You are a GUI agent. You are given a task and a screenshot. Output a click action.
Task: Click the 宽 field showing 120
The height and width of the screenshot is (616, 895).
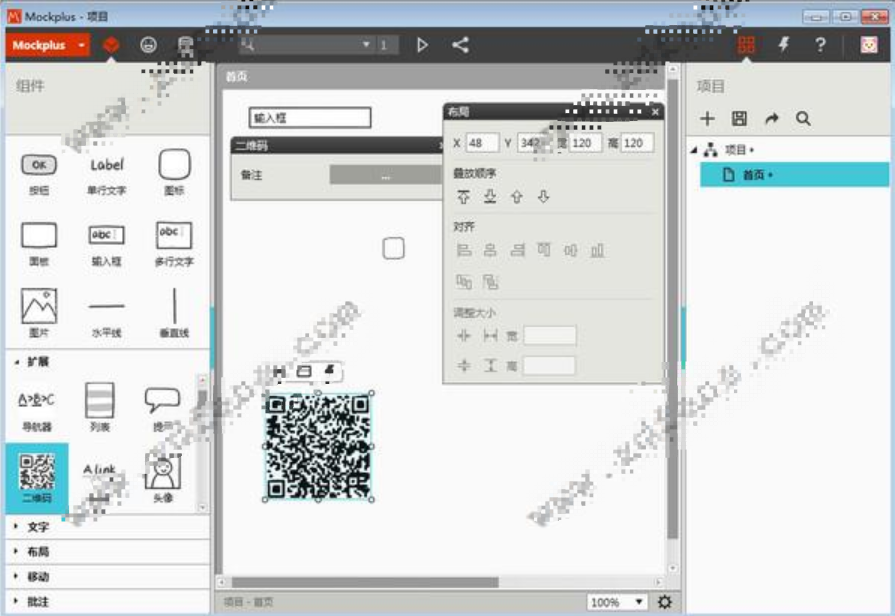coord(584,143)
